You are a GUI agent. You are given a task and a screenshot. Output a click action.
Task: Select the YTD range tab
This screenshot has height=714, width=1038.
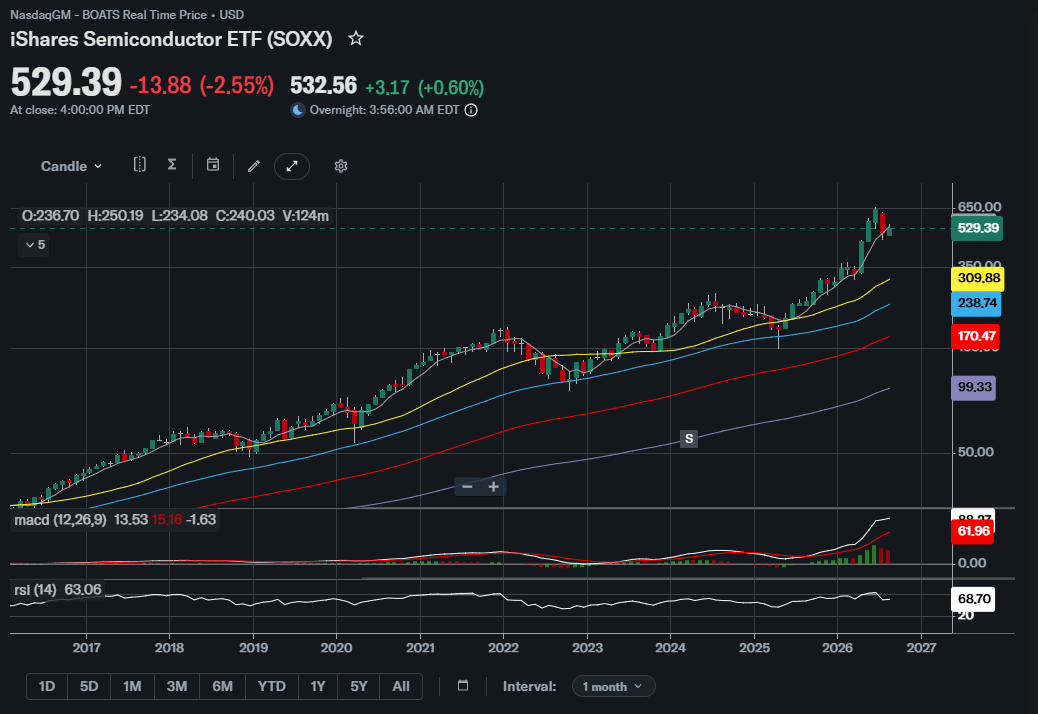(x=272, y=686)
